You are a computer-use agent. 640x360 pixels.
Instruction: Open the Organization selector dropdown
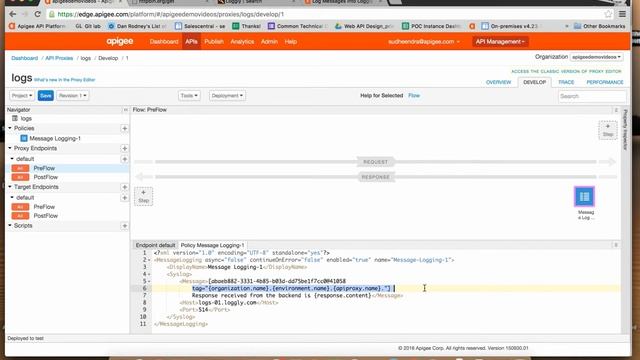pyautogui.click(x=596, y=57)
